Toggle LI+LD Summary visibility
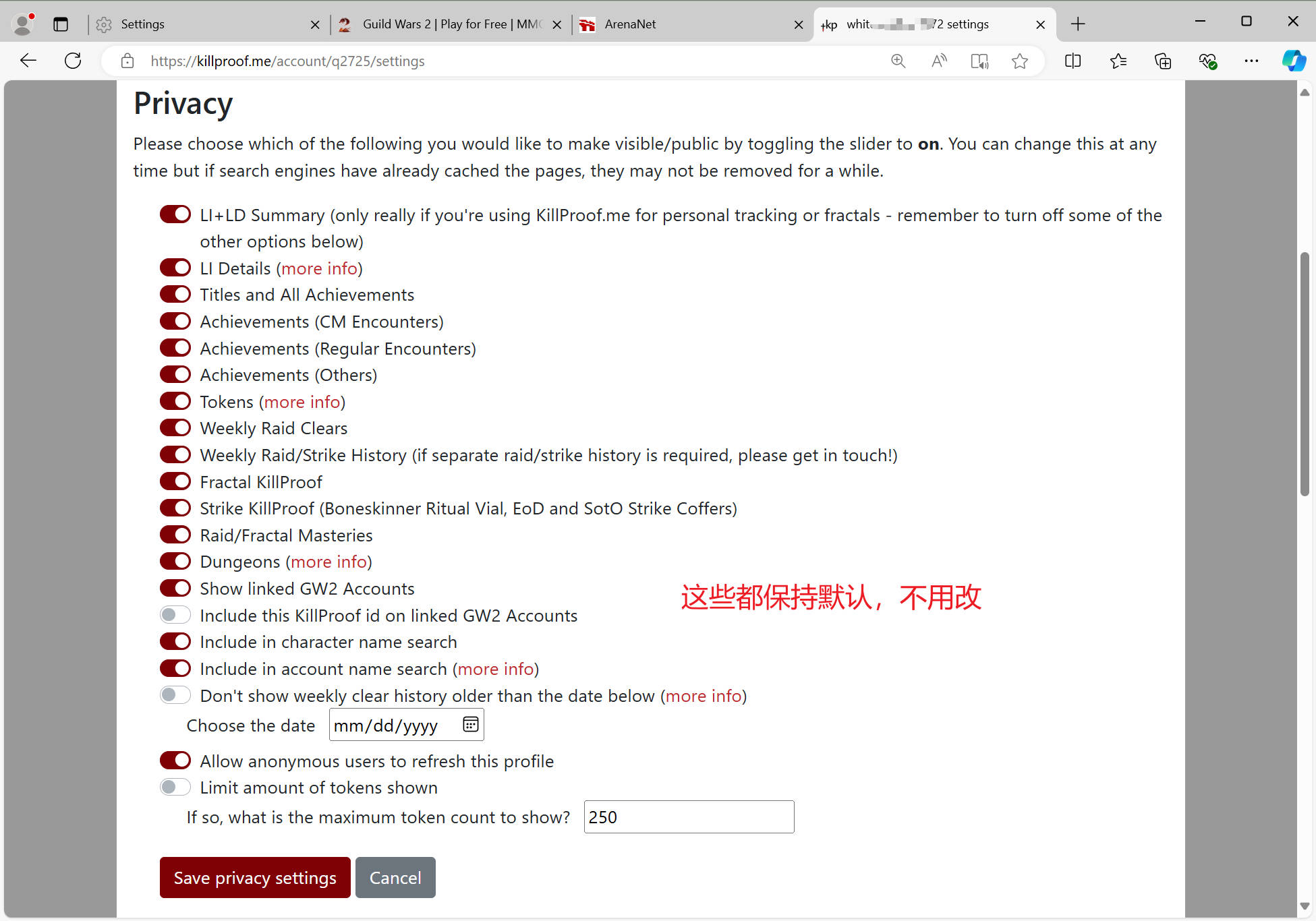This screenshot has width=1316, height=921. 175,214
